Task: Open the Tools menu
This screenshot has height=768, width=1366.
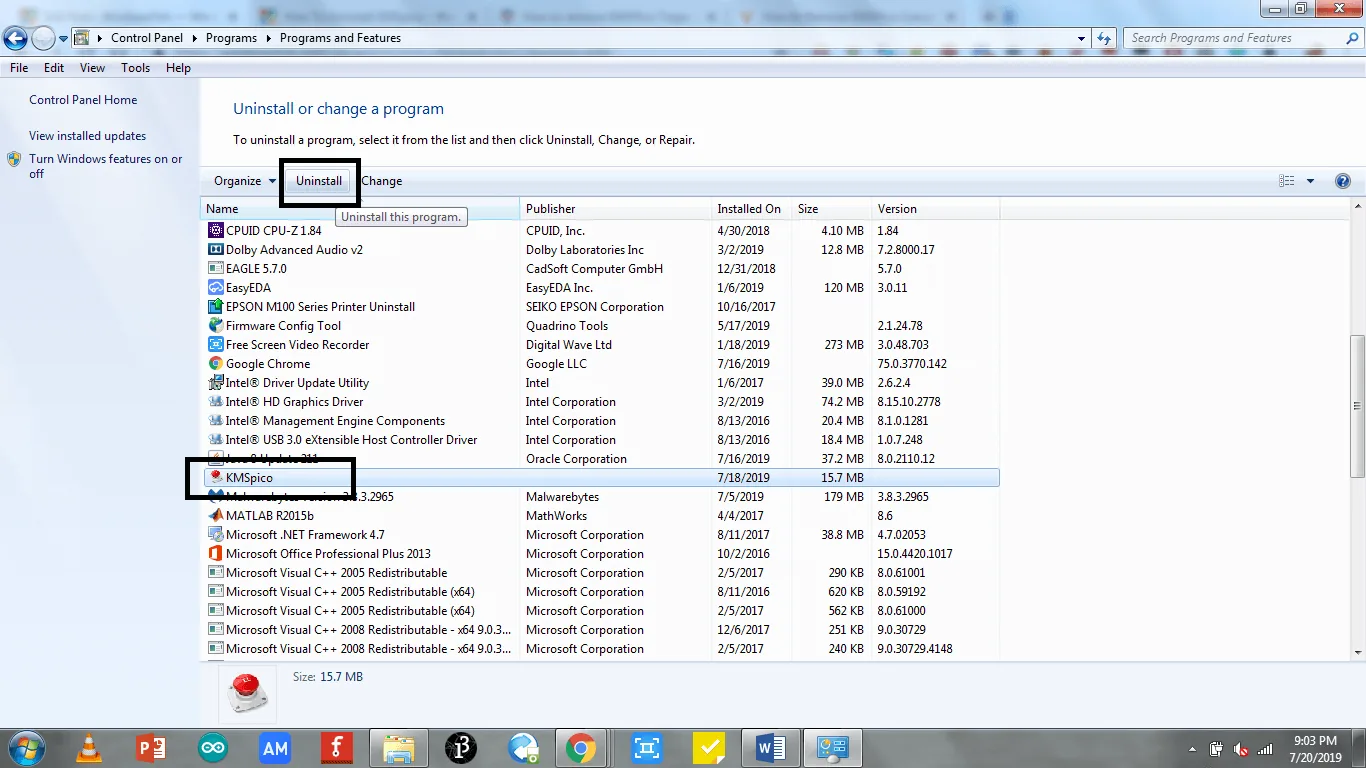Action: [x=135, y=68]
